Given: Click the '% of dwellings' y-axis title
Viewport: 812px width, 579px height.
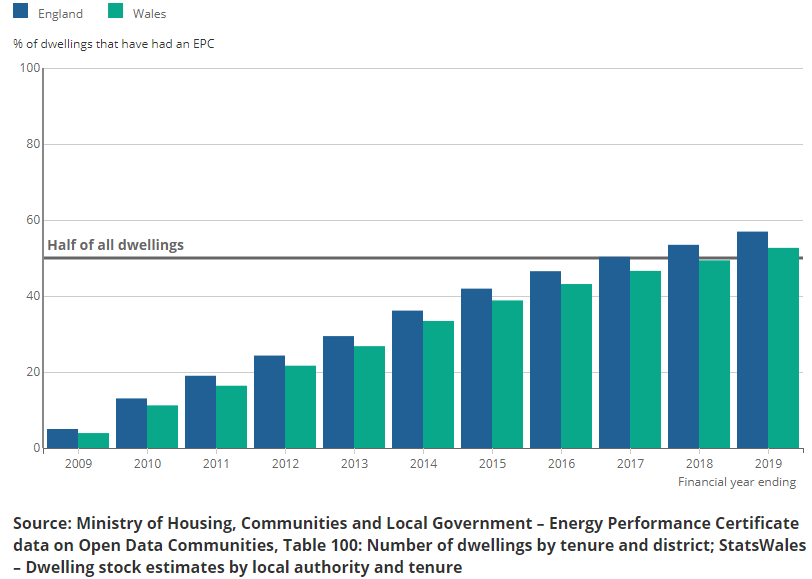Looking at the screenshot, I should click(114, 44).
